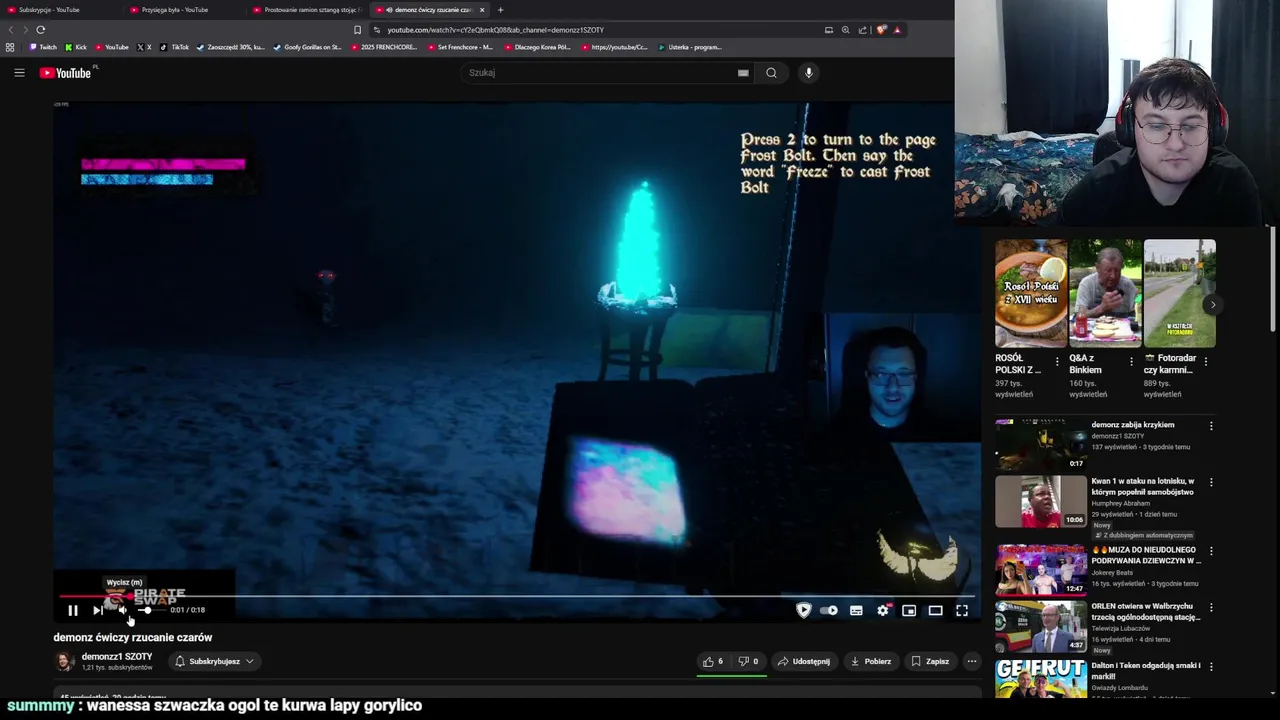Image resolution: width=1280 pixels, height=720 pixels.
Task: Pause the video
Action: (x=73, y=610)
